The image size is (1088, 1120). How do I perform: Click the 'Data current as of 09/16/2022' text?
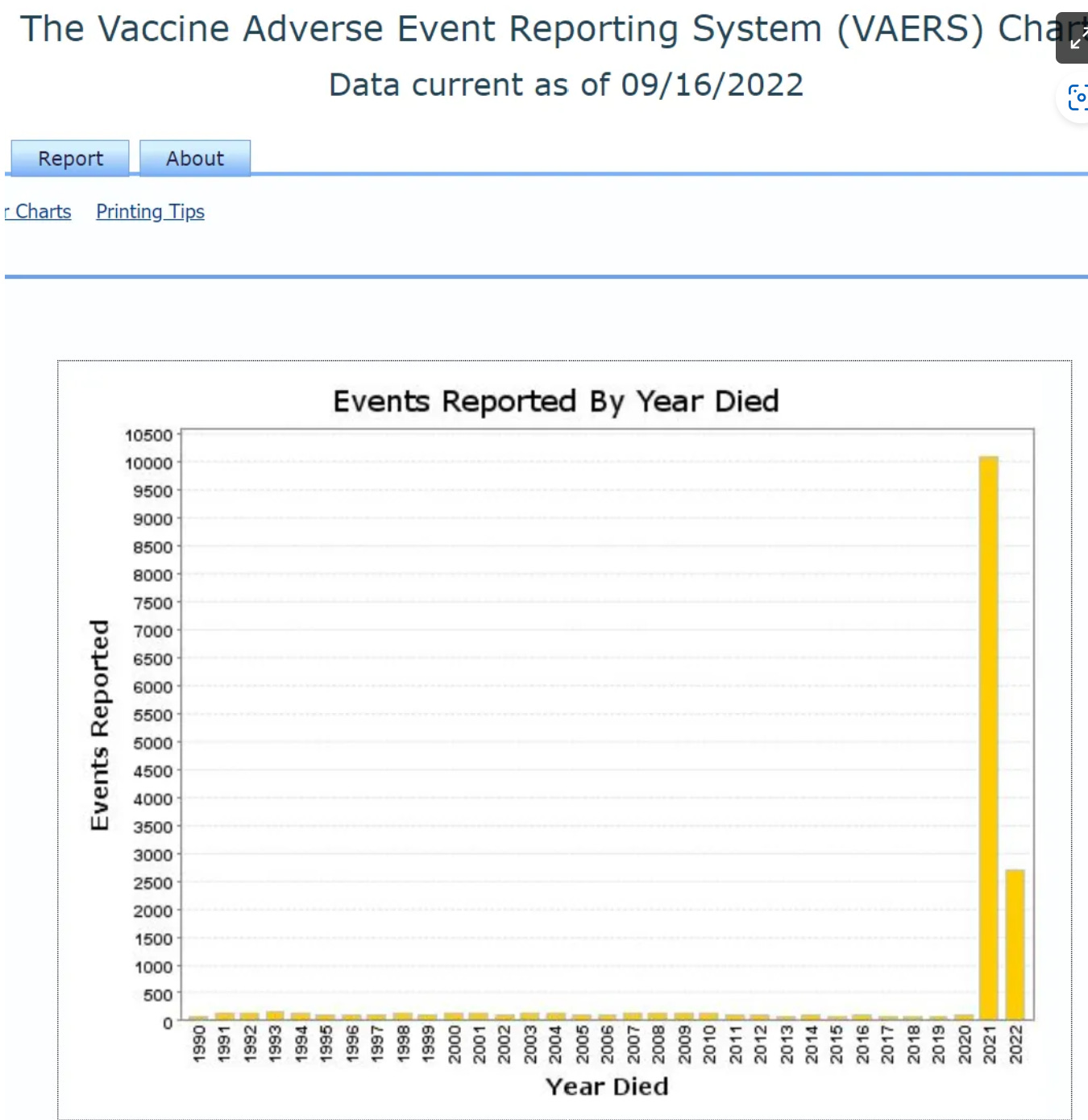tap(566, 85)
